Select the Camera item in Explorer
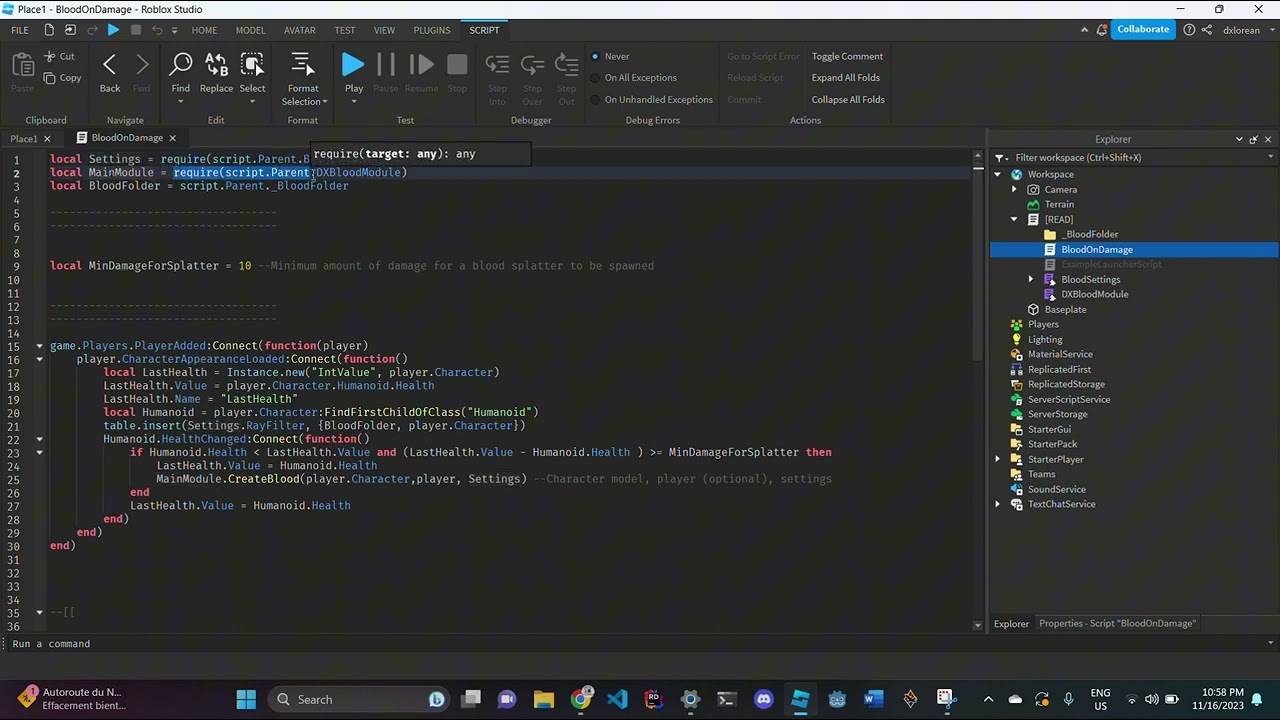 1060,189
